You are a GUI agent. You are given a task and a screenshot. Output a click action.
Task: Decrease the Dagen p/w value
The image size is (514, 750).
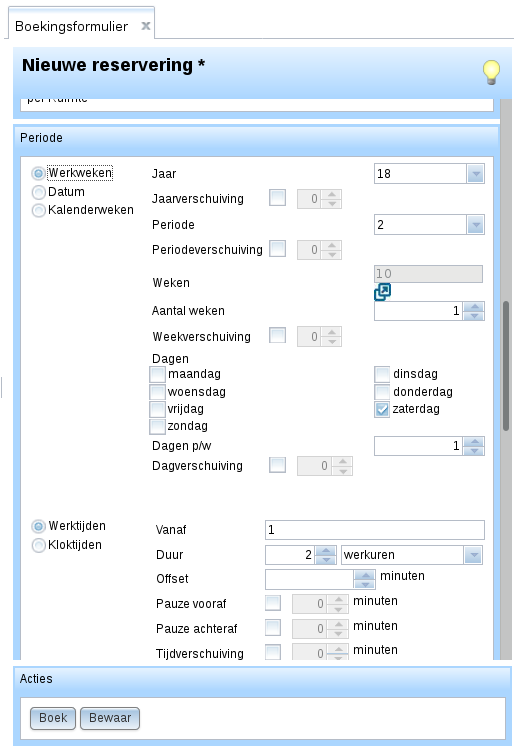pos(474,451)
